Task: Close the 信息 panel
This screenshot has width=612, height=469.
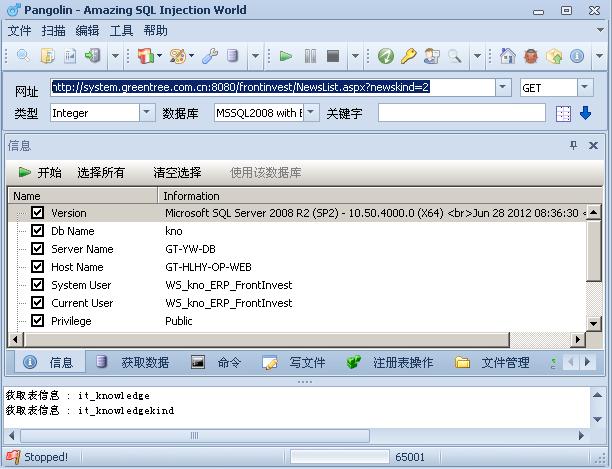Action: click(593, 146)
